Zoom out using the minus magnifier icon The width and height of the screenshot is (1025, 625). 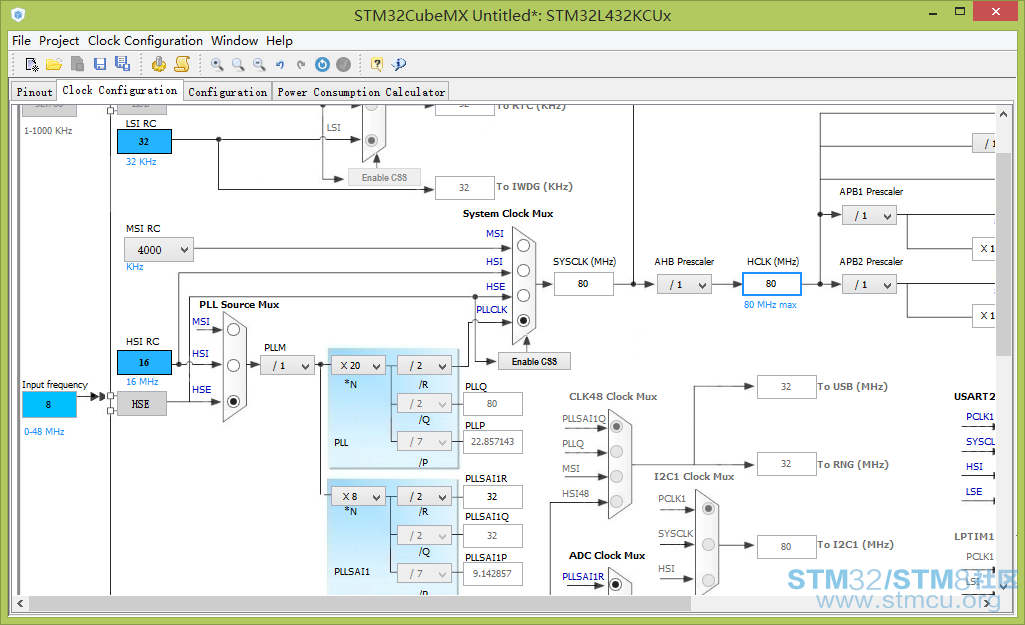point(260,64)
